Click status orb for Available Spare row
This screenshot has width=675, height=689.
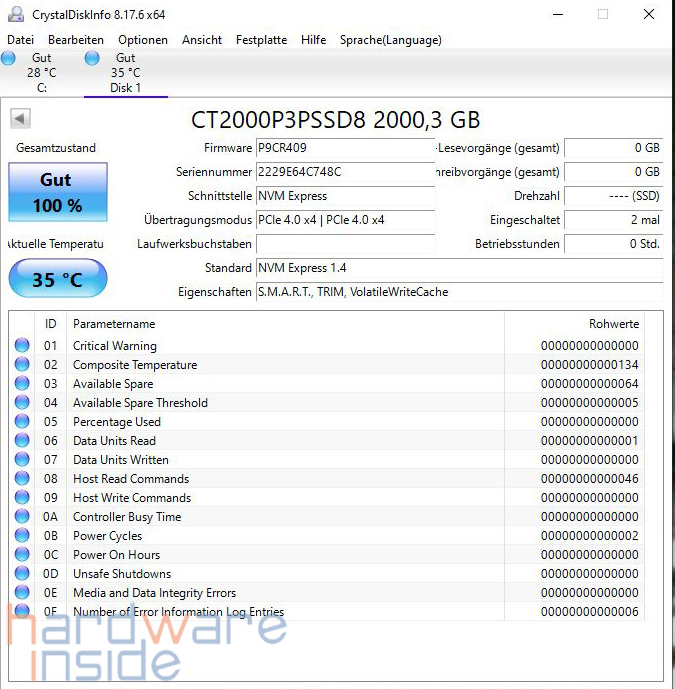22,383
